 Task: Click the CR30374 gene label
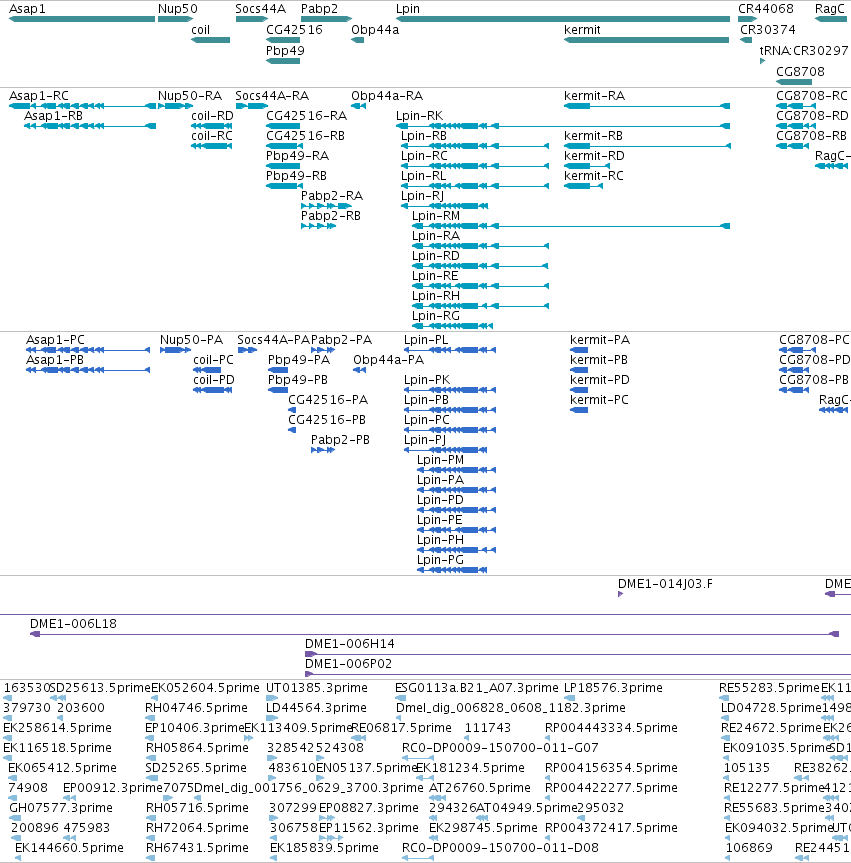point(768,30)
